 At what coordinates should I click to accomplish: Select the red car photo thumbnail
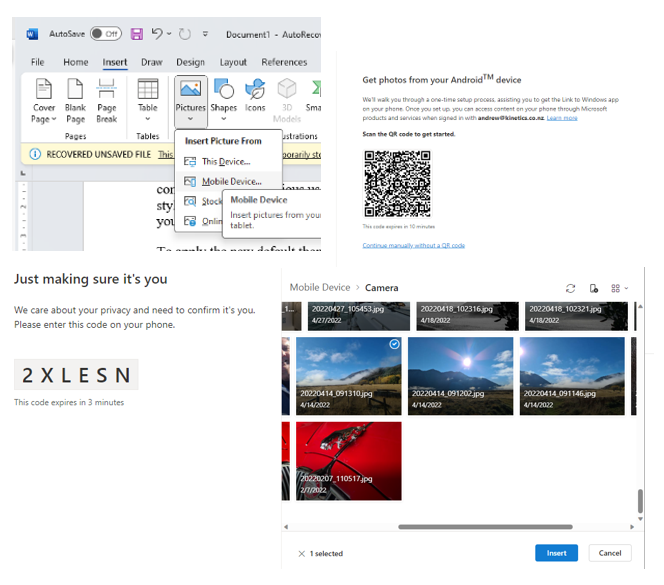pos(347,460)
